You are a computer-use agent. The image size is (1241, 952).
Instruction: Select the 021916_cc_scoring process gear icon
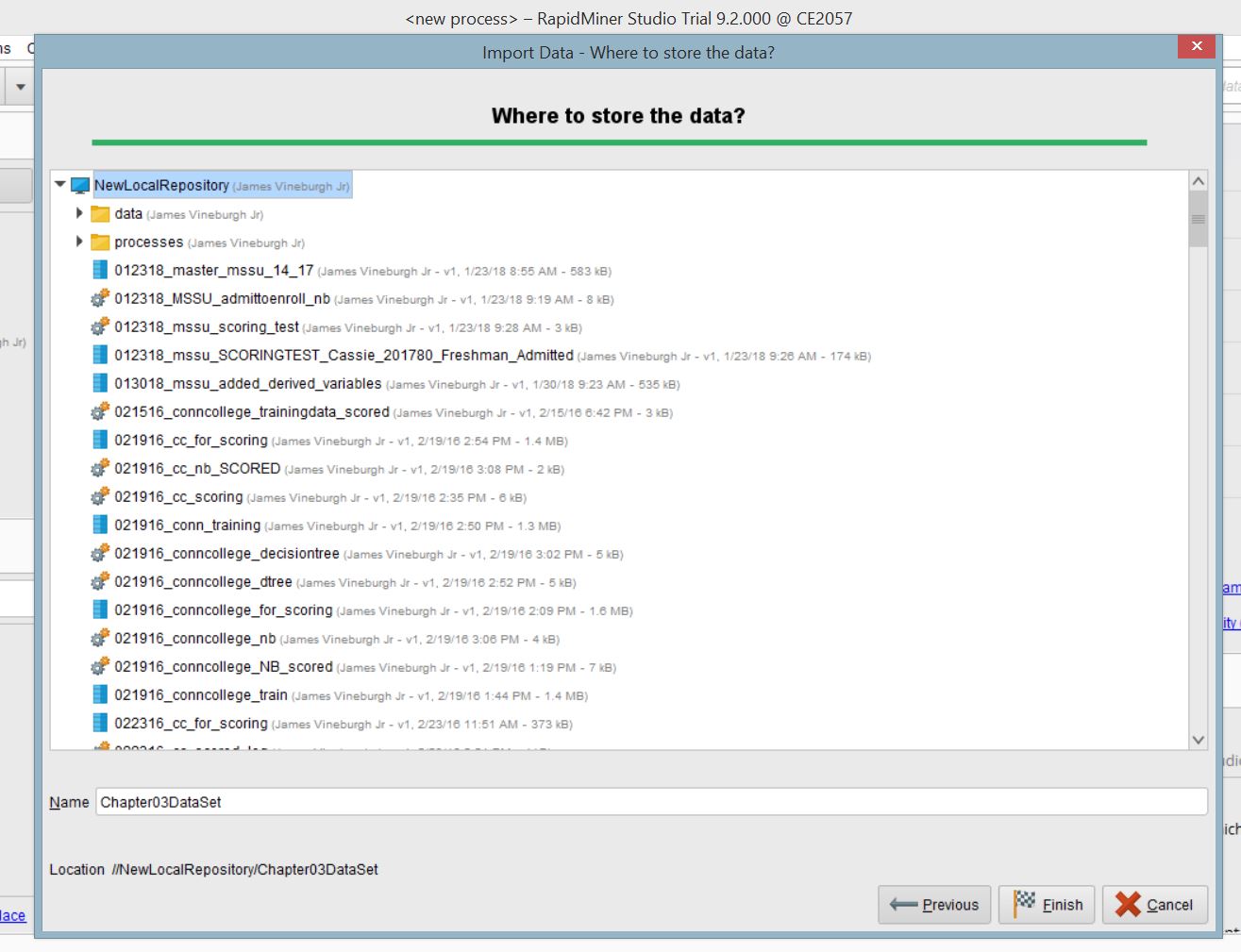[100, 497]
